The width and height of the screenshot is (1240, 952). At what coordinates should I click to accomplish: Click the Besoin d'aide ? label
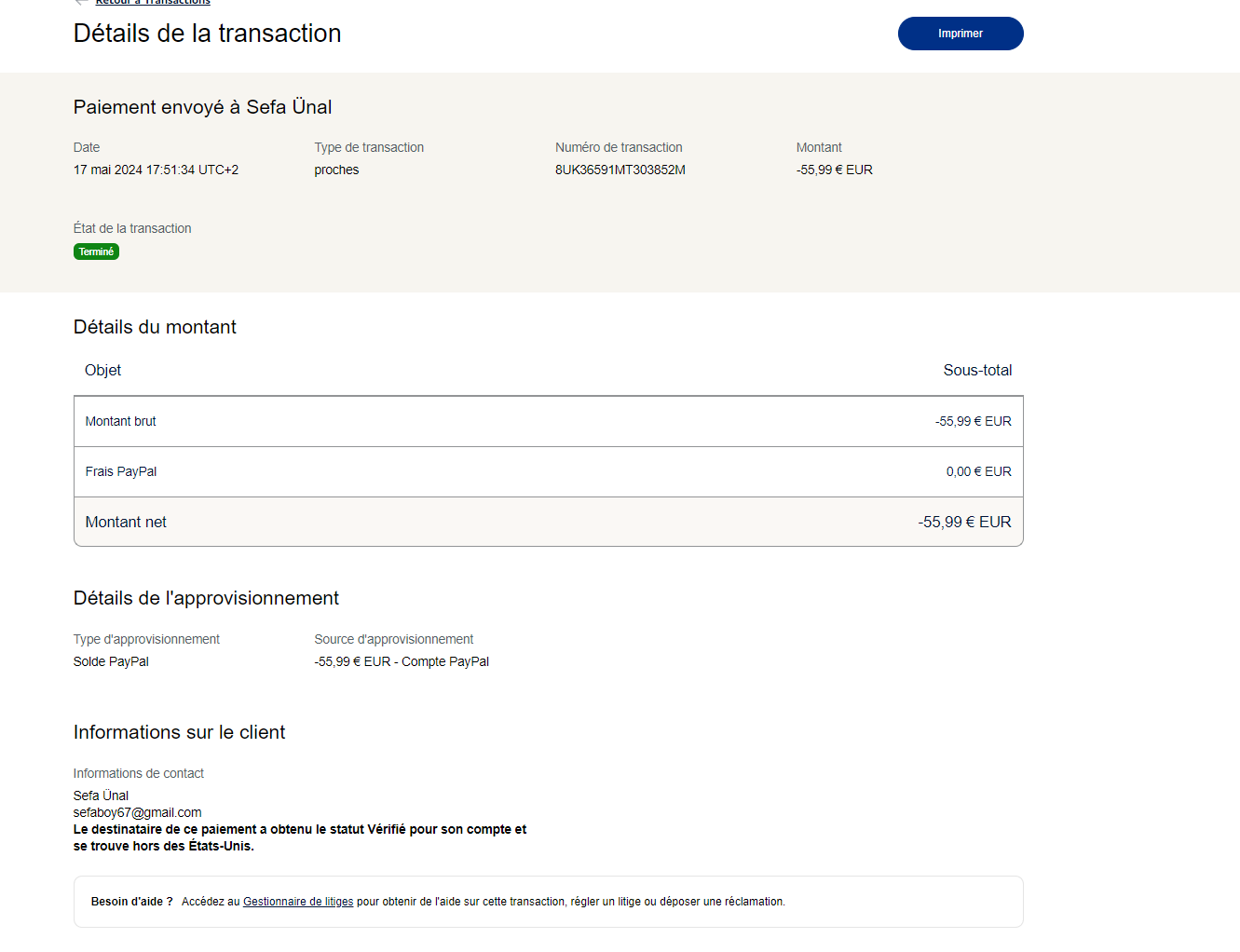tap(131, 902)
